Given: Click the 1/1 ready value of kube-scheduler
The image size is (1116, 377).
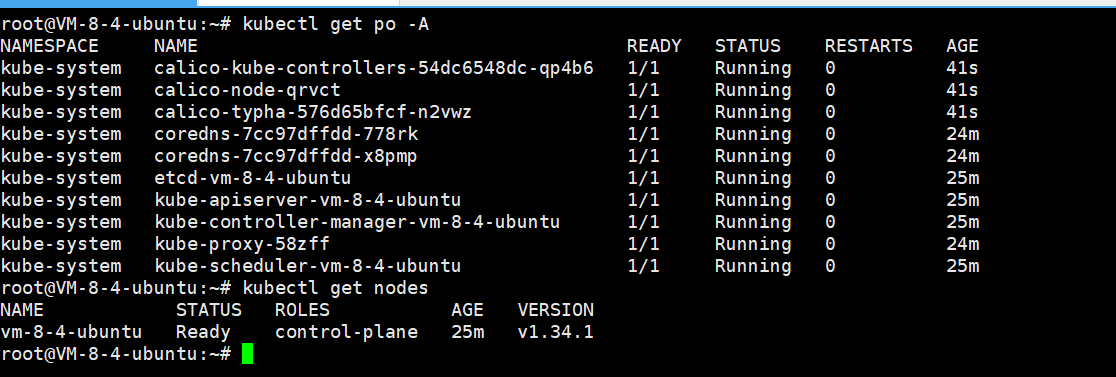Looking at the screenshot, I should (x=643, y=267).
